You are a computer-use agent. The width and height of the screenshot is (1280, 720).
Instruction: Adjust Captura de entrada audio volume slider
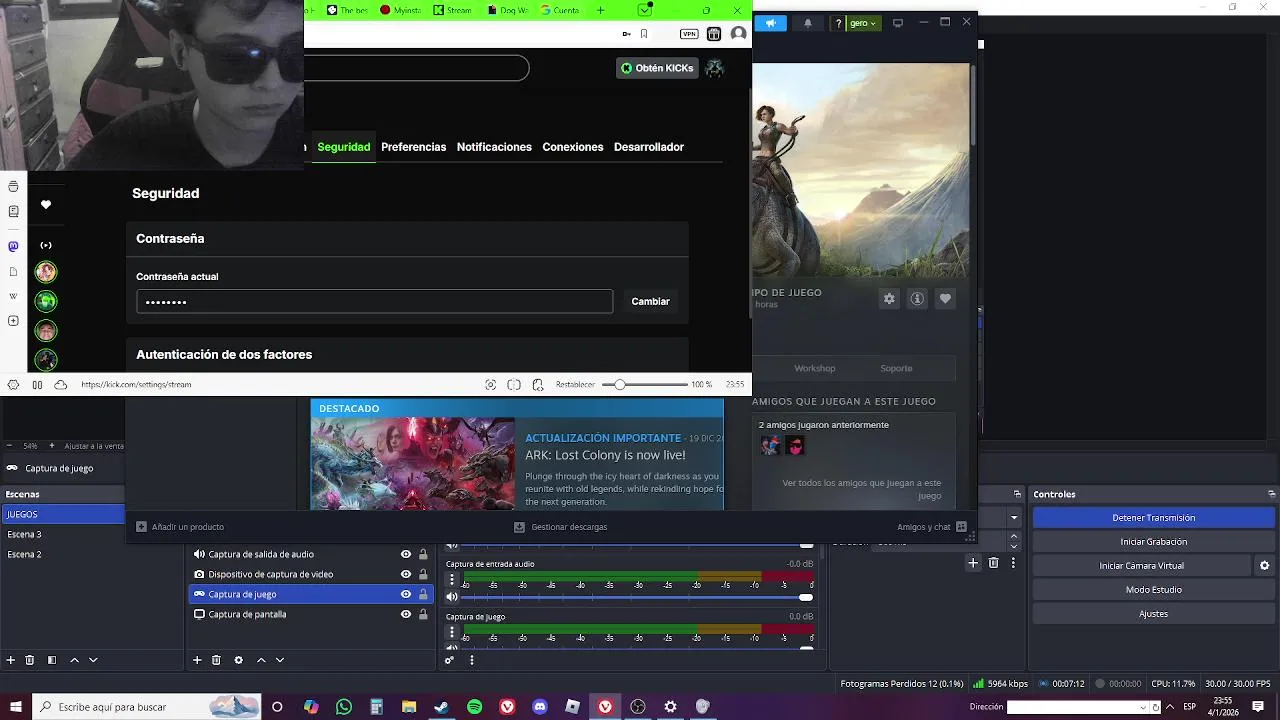pos(638,597)
